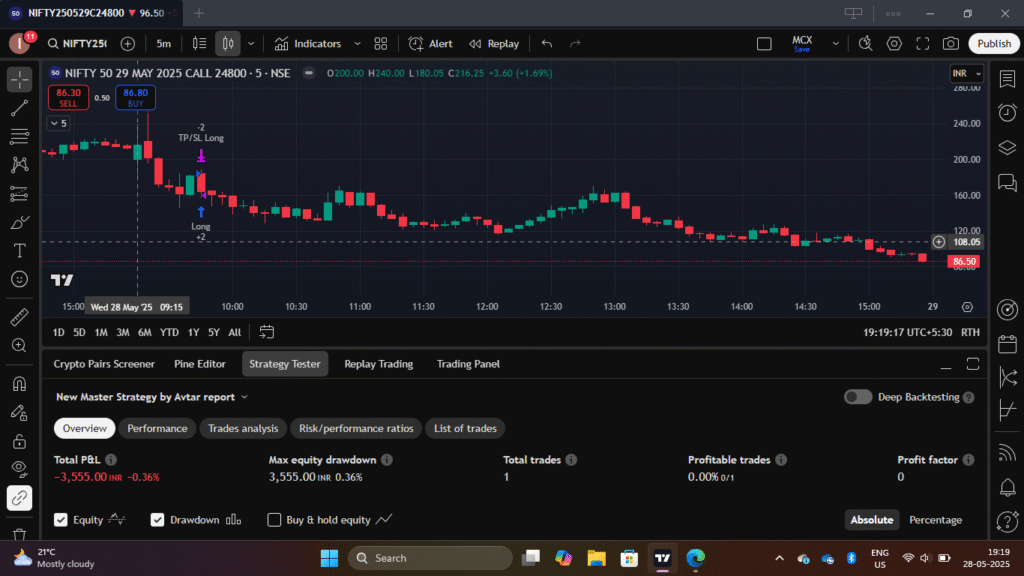Enable the Deep Backtesting switch

[857, 397]
